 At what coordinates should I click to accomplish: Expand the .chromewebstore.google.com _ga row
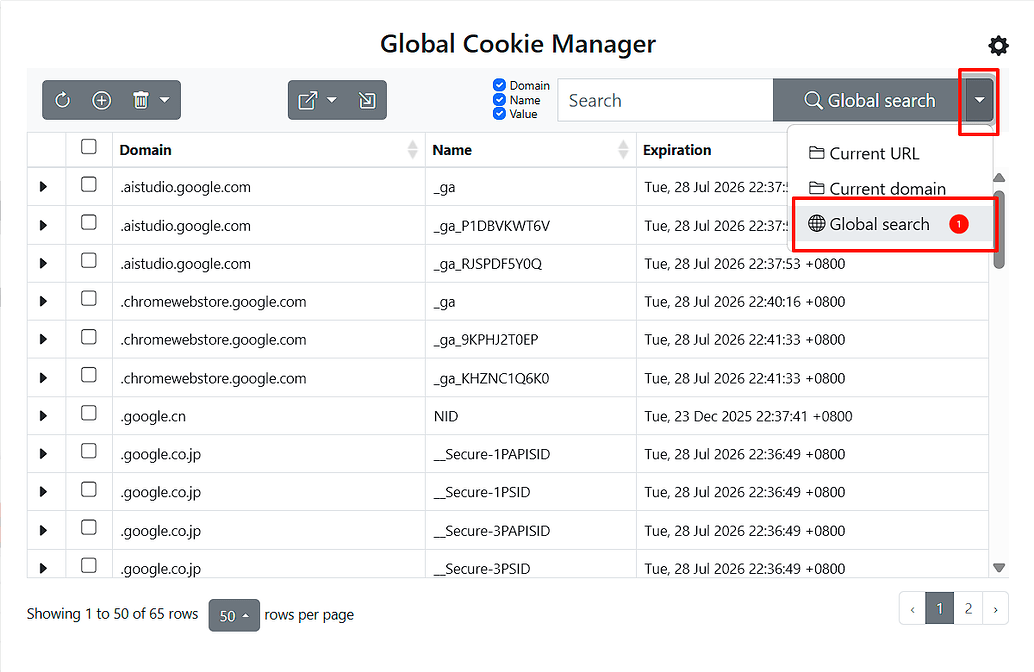[44, 301]
